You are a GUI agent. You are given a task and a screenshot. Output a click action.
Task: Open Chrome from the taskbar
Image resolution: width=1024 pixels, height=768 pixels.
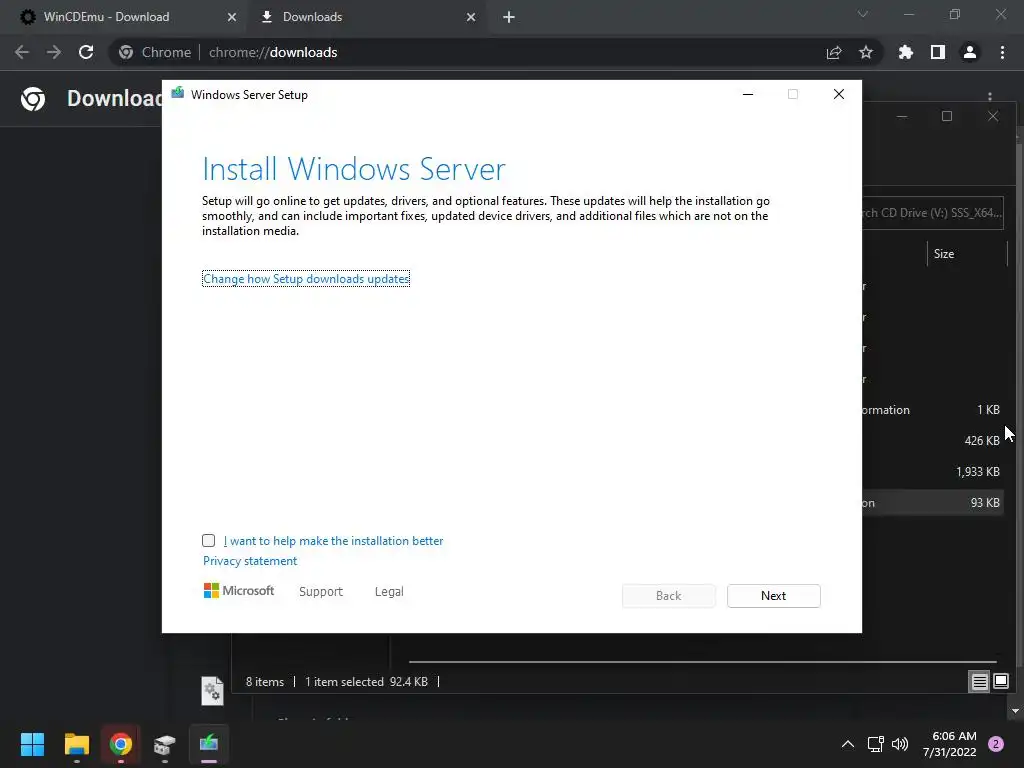tap(121, 744)
